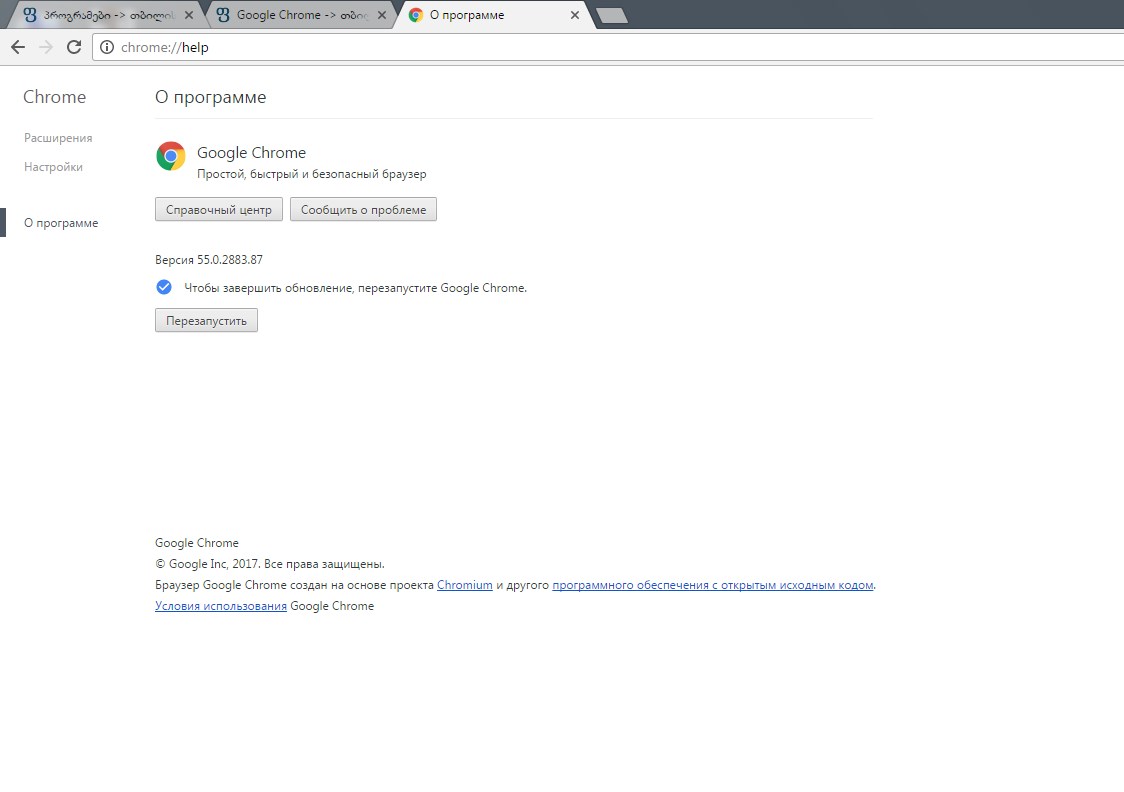Click the Перезапустить button
Screen dimensions: 1124x792
206,320
